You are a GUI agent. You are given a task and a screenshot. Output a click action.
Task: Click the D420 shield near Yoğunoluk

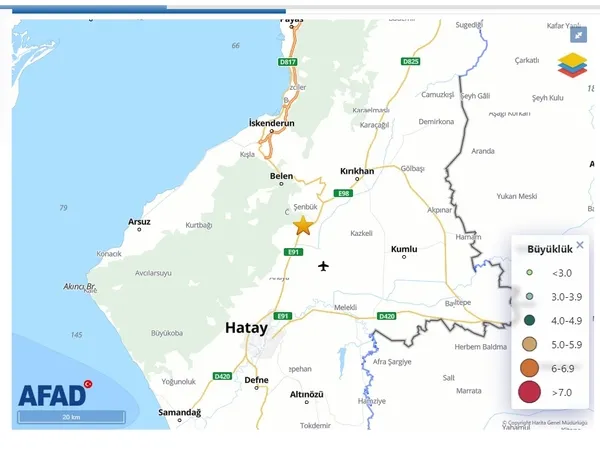pyautogui.click(x=222, y=376)
